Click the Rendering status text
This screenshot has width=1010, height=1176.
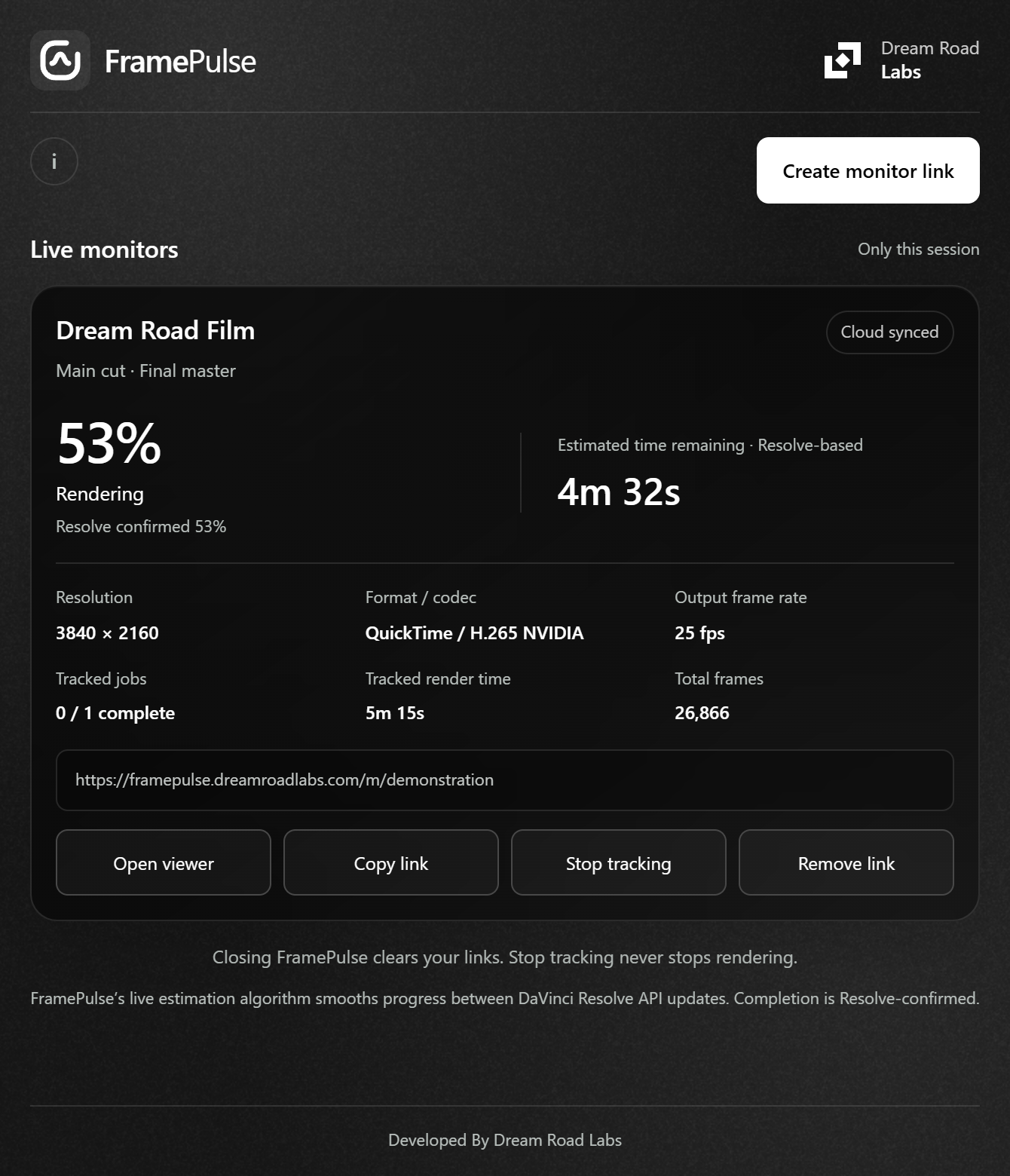(x=99, y=495)
